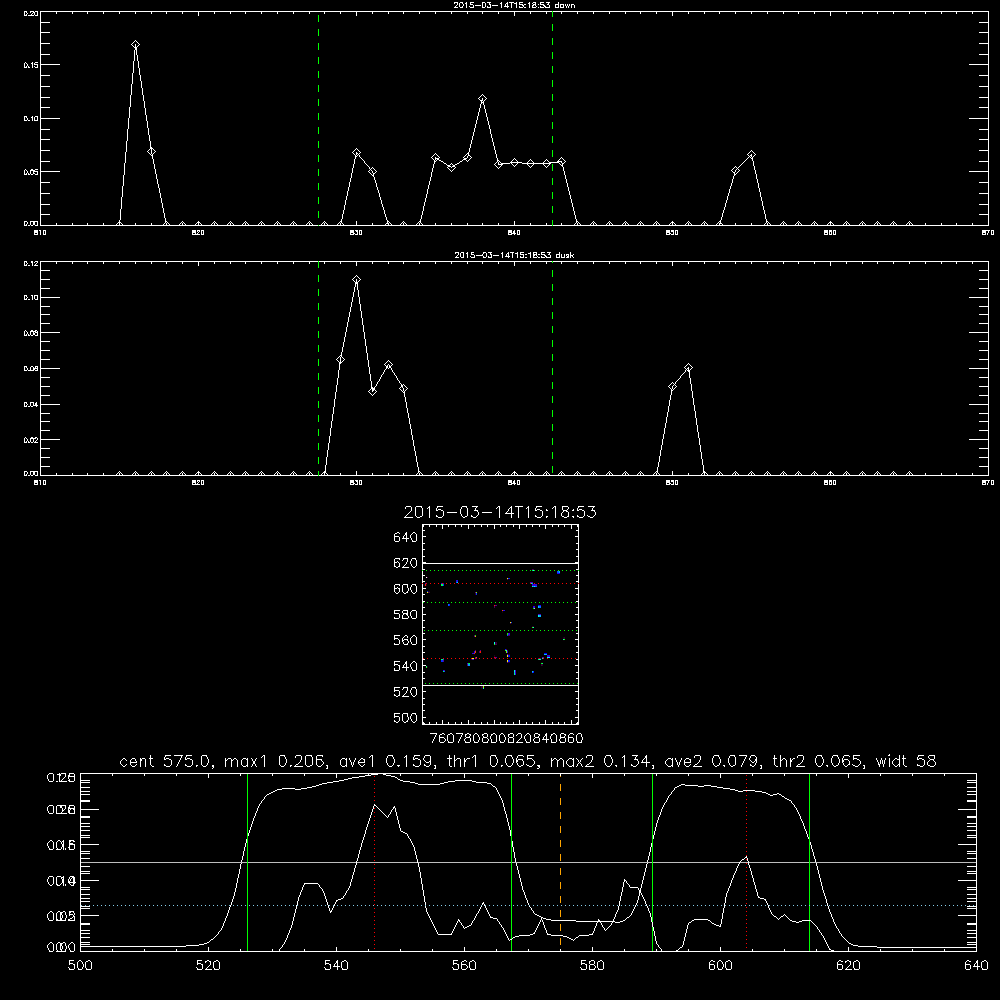The width and height of the screenshot is (1000, 1000).
Task: Click the y-axis label 640 of scatter plot
Action: pyautogui.click(x=406, y=537)
